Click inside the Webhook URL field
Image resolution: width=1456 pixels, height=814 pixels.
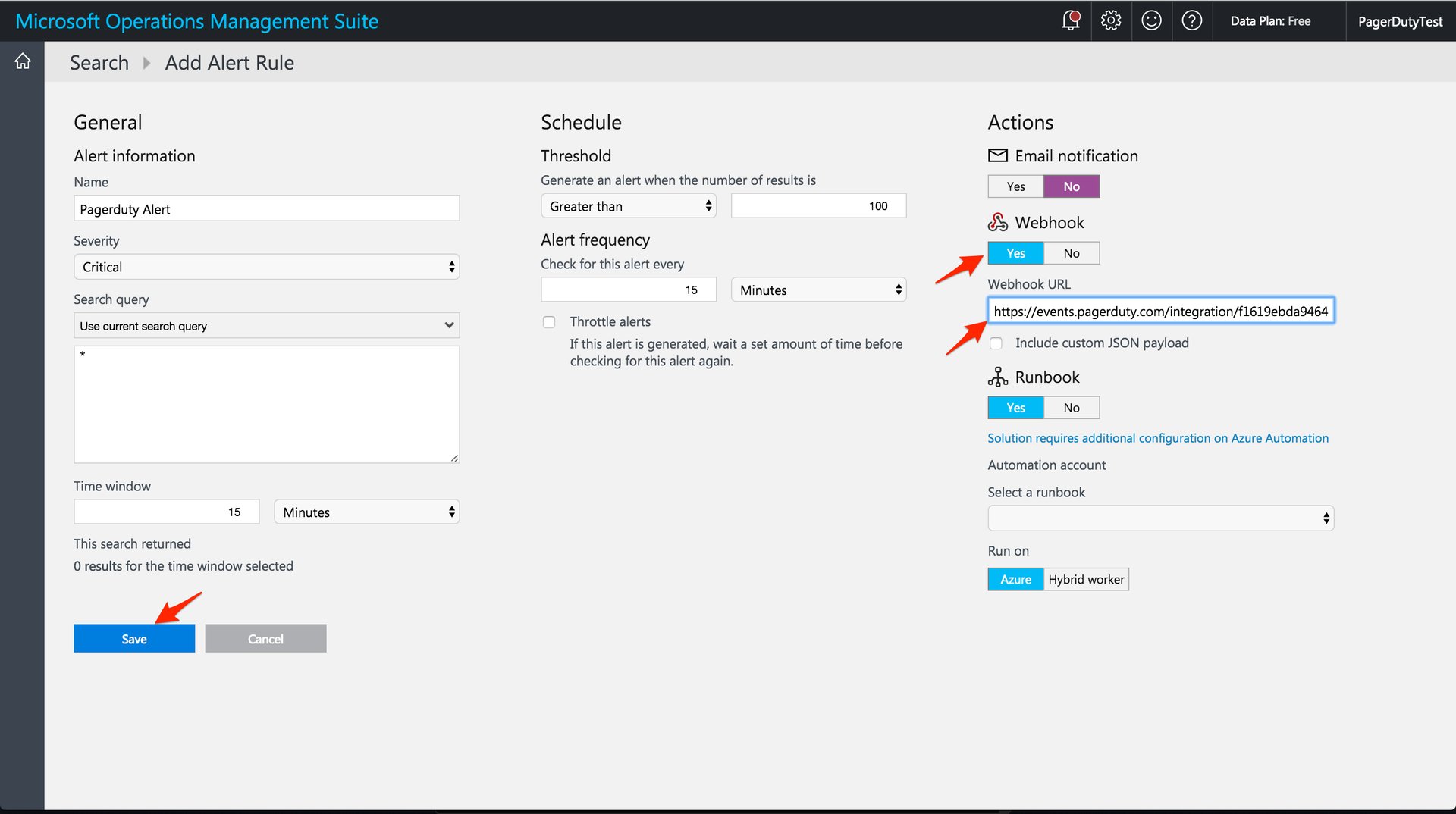tap(1160, 311)
